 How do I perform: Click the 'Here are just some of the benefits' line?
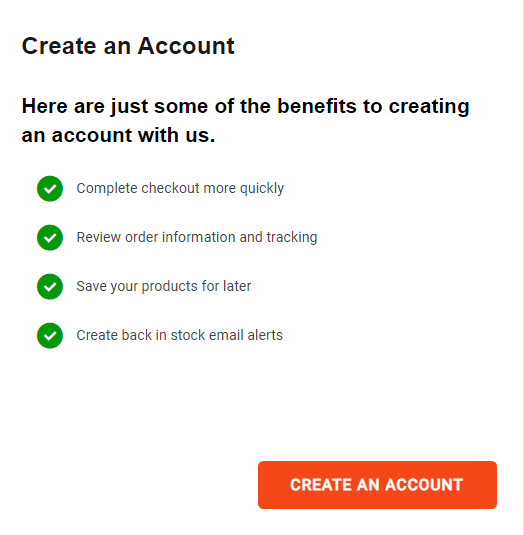tap(246, 106)
